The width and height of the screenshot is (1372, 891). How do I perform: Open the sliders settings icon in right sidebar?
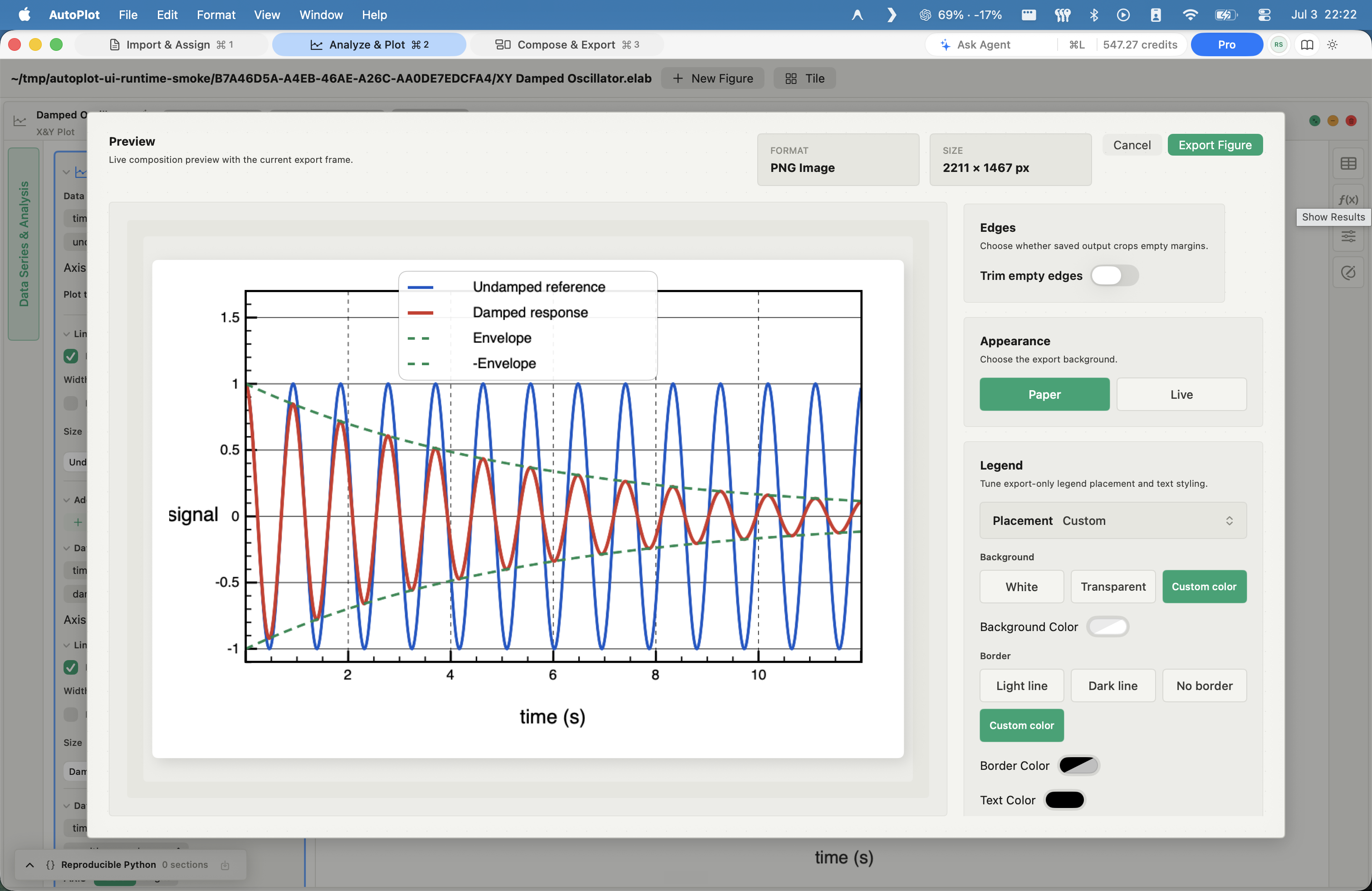(1348, 236)
